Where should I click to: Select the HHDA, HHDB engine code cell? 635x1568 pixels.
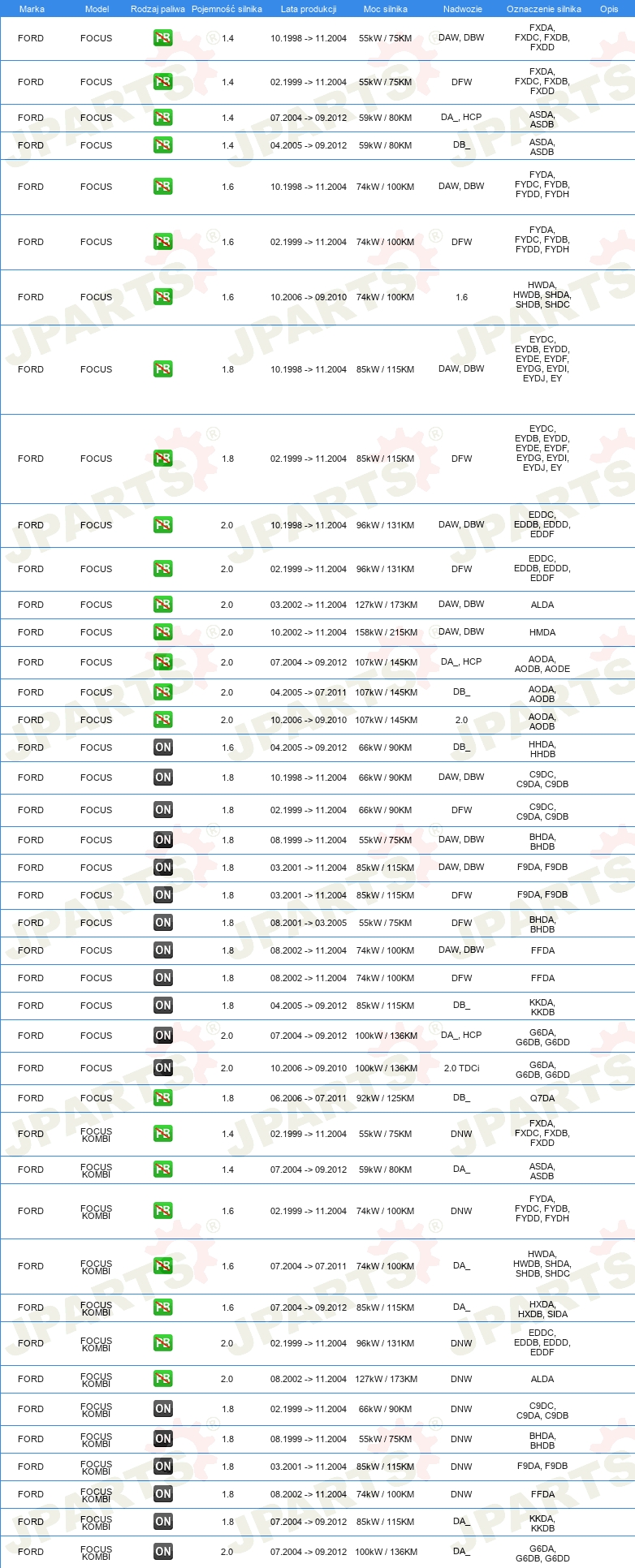tap(542, 749)
